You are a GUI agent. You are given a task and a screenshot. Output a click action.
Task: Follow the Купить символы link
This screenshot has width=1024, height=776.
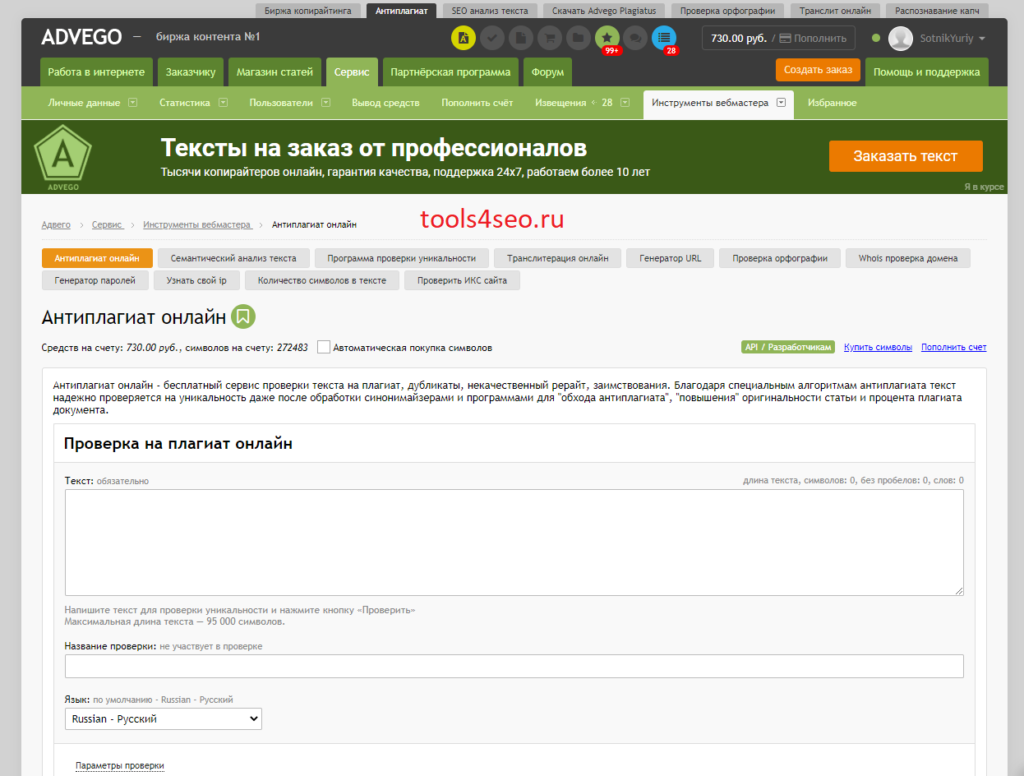878,347
